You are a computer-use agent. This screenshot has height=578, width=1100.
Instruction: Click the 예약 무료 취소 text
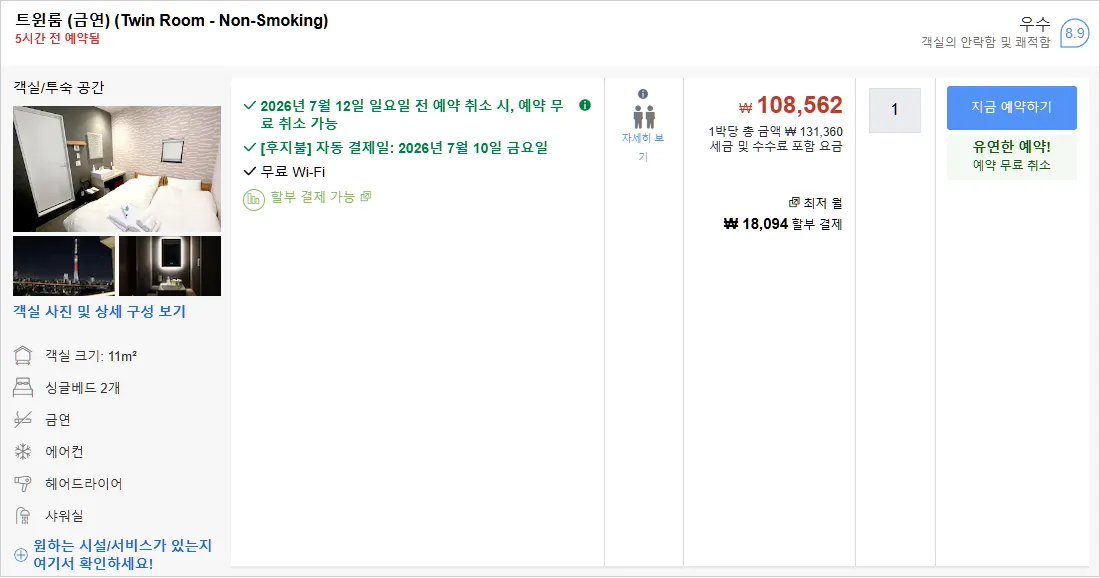coord(1012,165)
